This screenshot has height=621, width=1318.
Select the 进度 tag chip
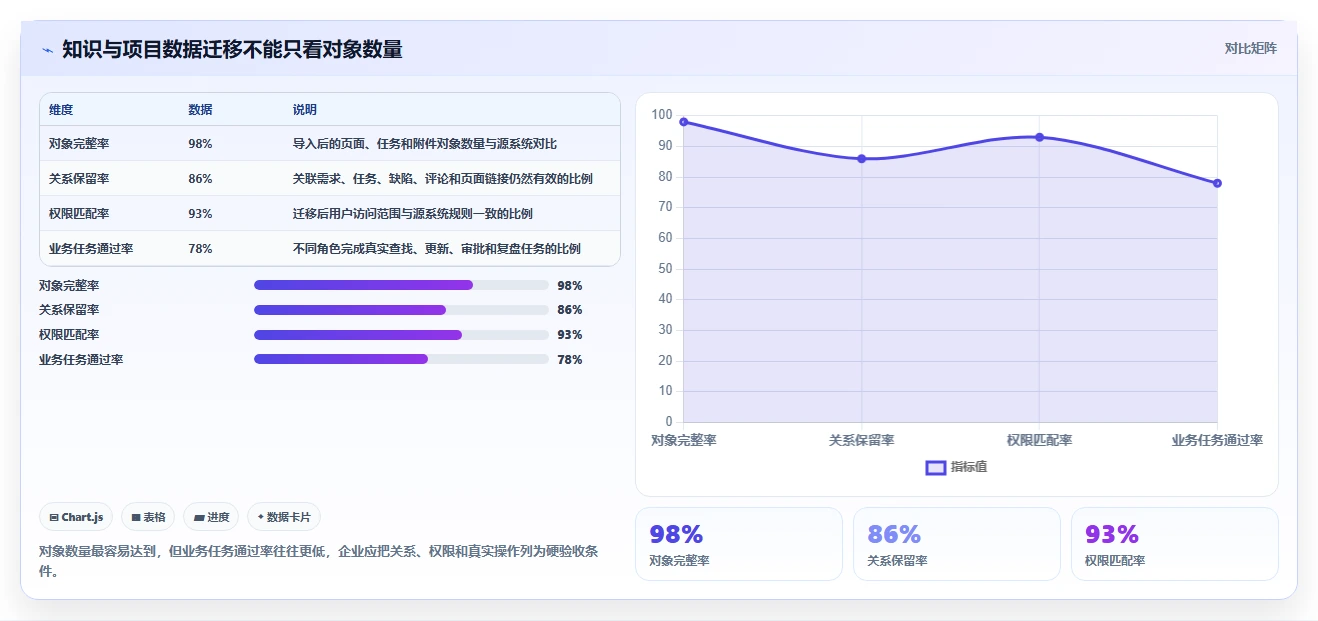point(211,517)
